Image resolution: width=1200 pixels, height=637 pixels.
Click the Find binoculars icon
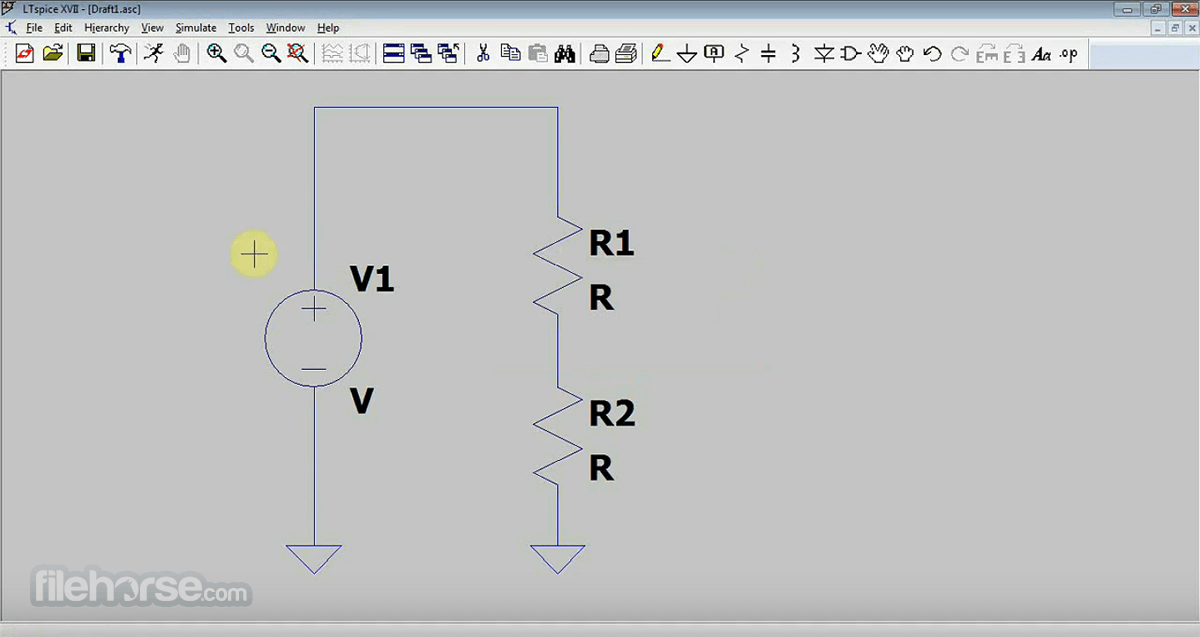click(x=564, y=53)
